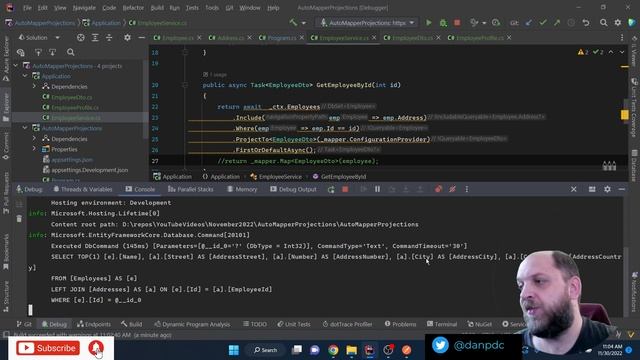Pause program with the debug pause icon

click(378, 189)
